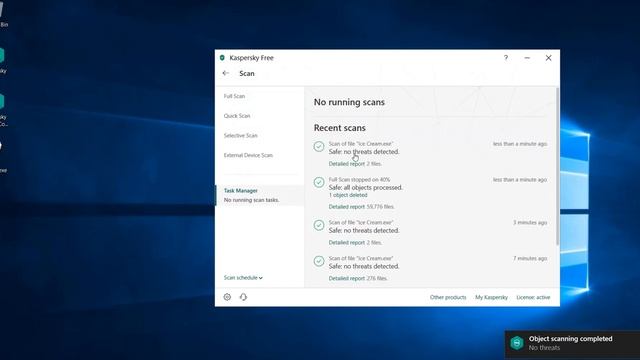Select Full Scan in the sidebar

point(234,96)
